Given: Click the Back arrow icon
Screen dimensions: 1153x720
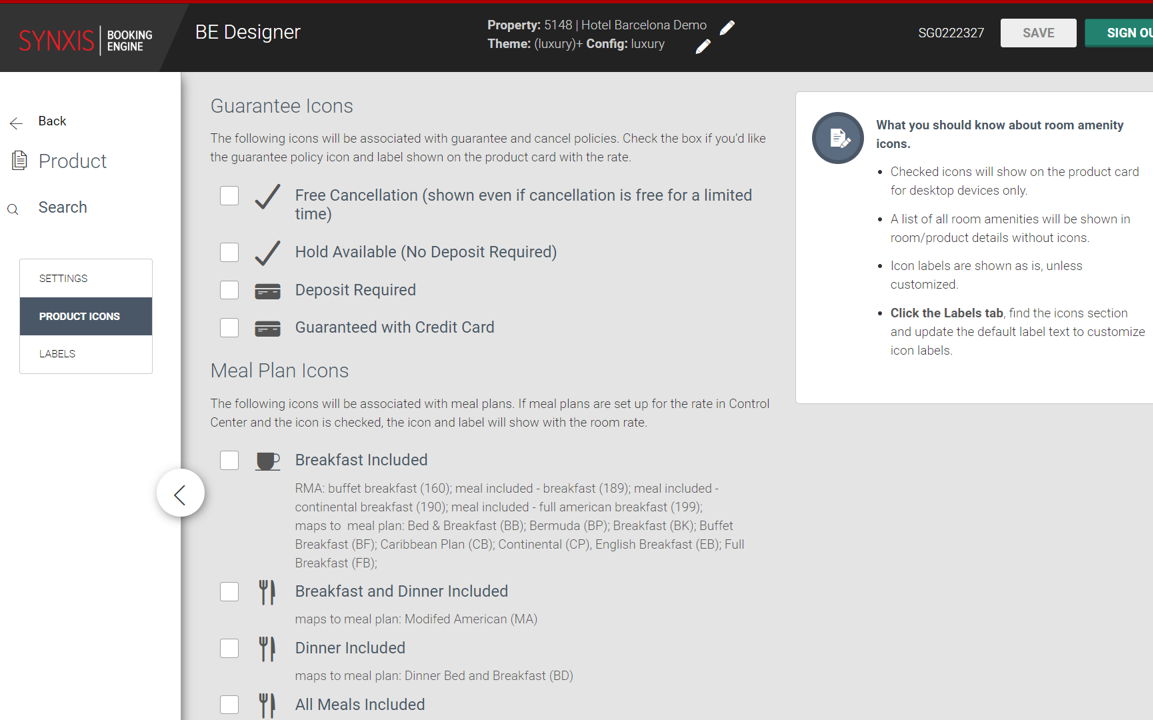Looking at the screenshot, I should point(16,123).
